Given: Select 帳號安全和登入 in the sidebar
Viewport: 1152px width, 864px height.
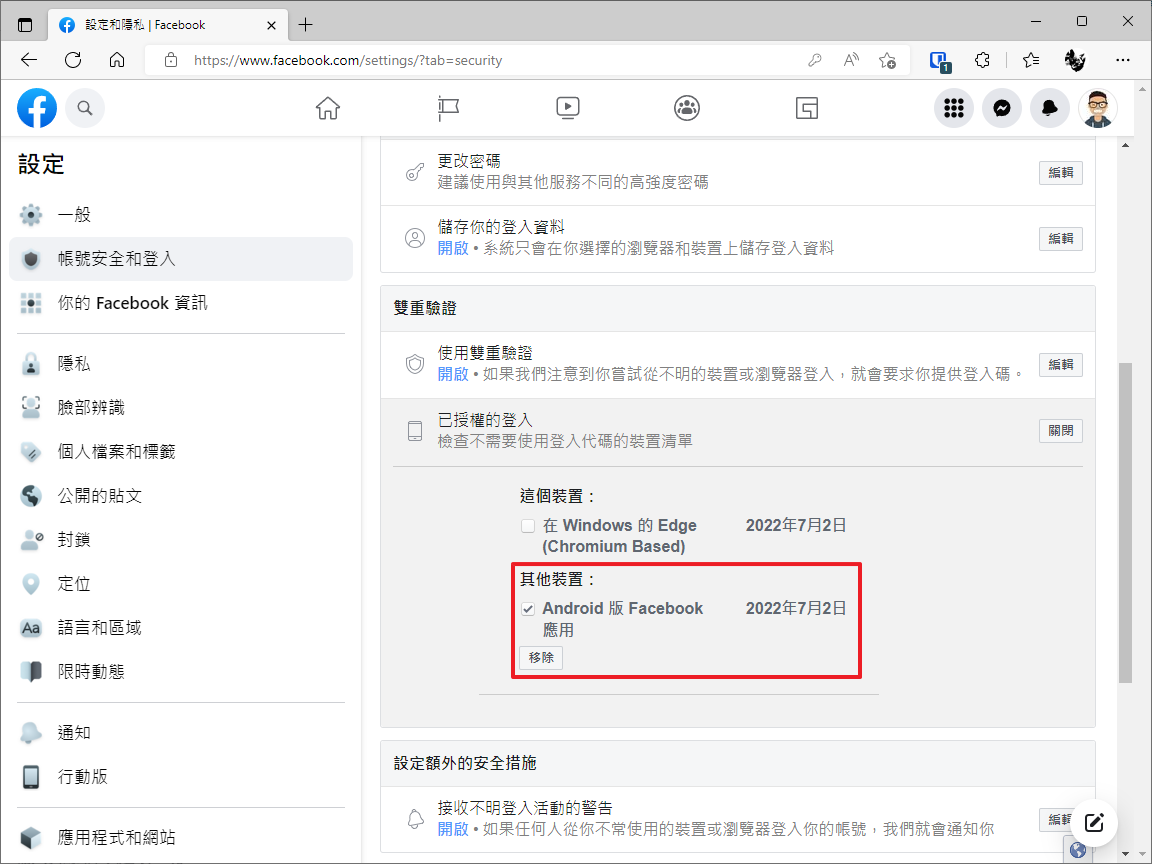Looking at the screenshot, I should click(181, 259).
